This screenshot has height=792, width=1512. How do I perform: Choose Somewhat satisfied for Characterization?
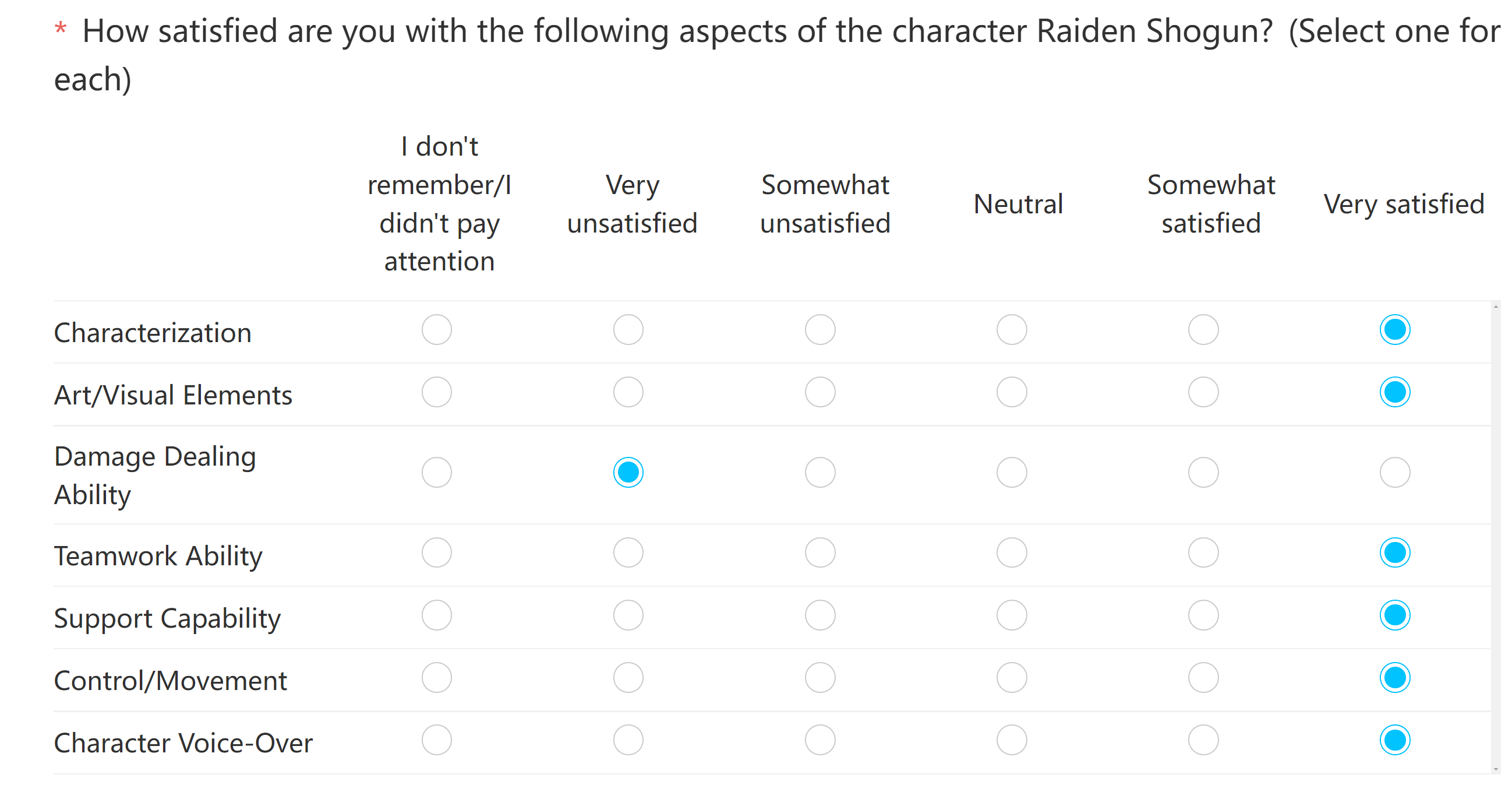click(1203, 329)
